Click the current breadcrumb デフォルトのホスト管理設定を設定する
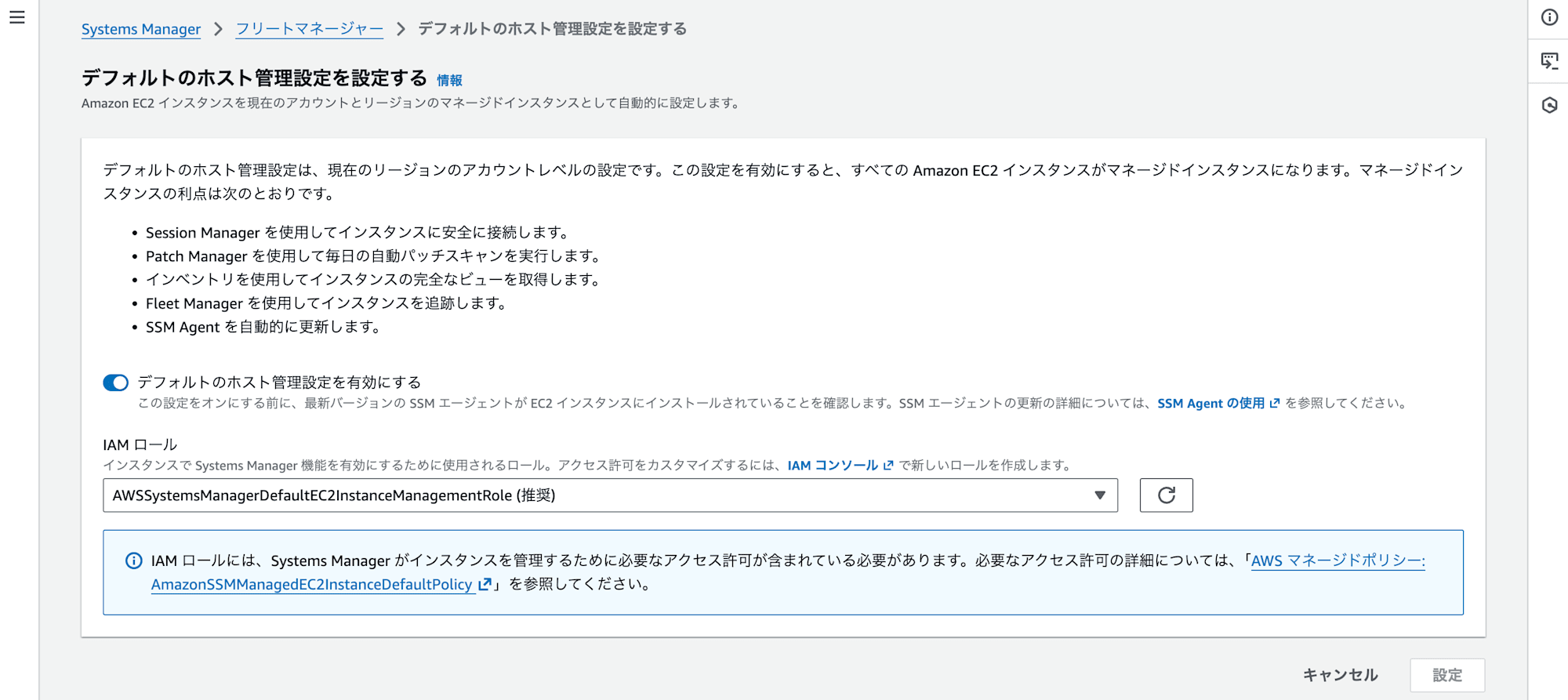 [x=553, y=29]
